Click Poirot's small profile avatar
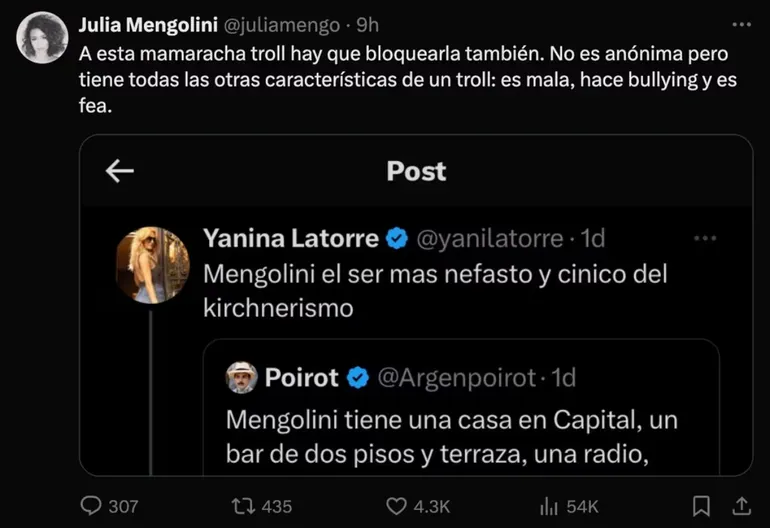This screenshot has height=528, width=770. coord(241,377)
